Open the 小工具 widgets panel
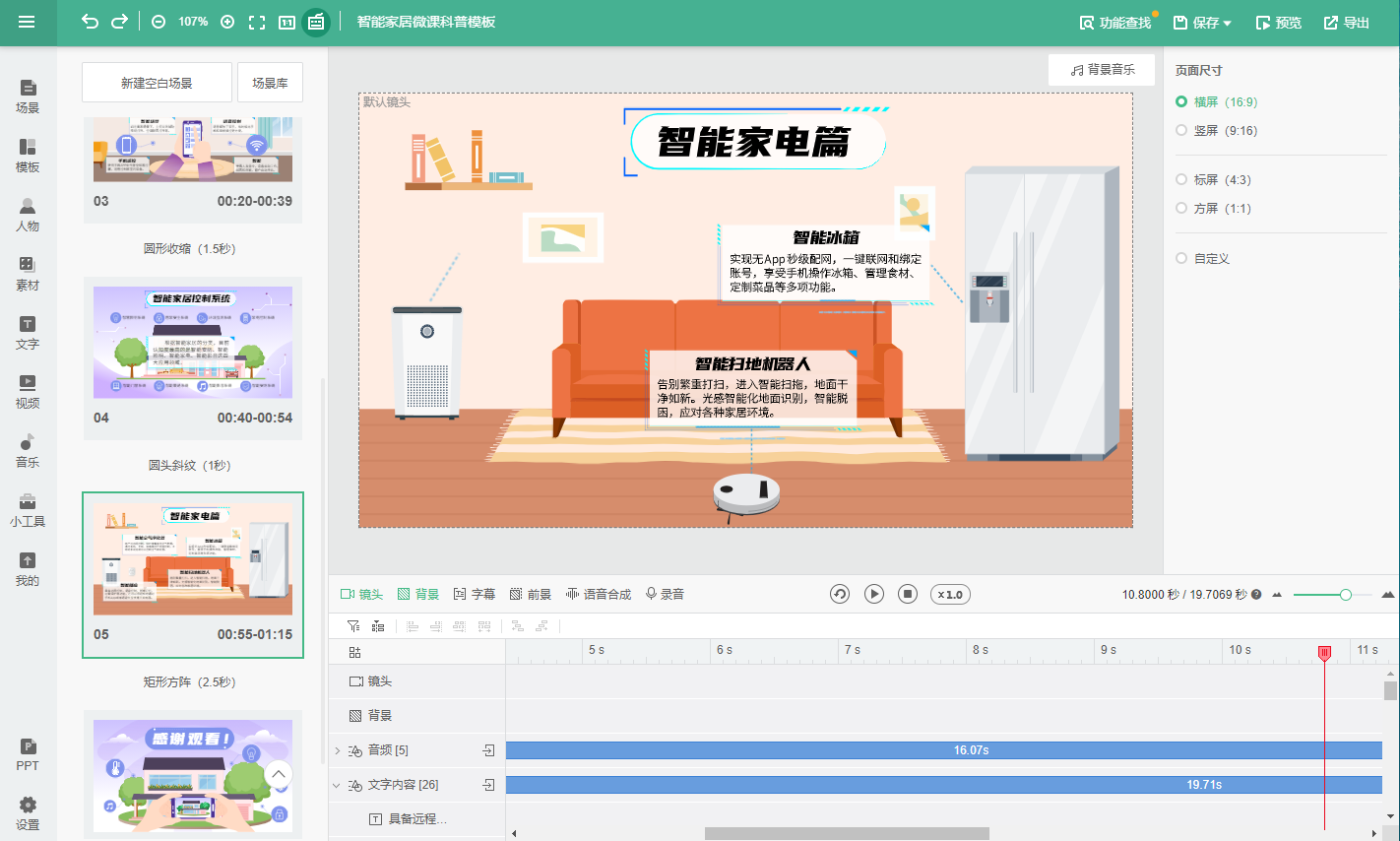The image size is (1400, 841). (x=28, y=510)
